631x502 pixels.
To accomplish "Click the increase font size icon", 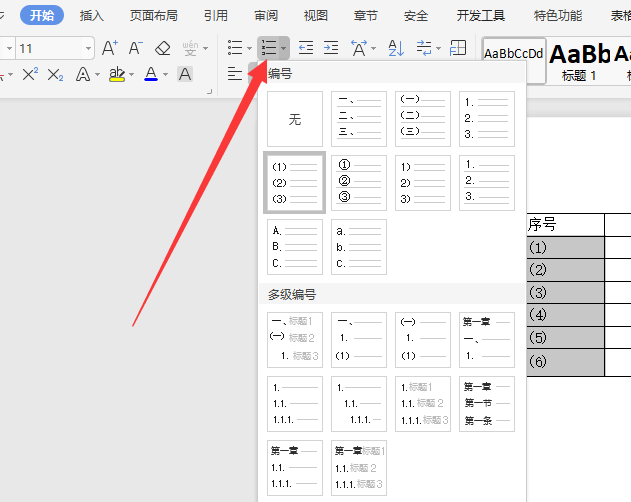I will (110, 48).
